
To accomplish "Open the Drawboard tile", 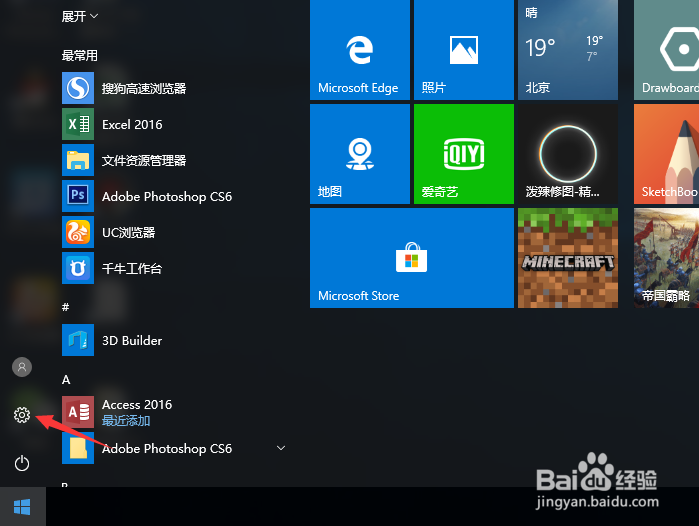I will pyautogui.click(x=666, y=50).
